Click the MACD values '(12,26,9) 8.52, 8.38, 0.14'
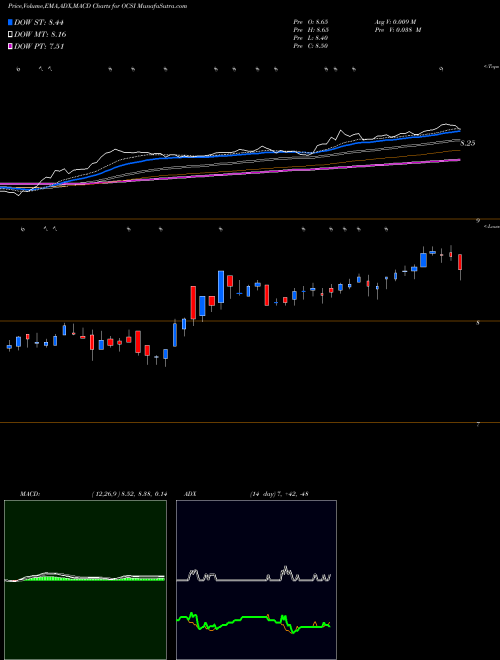This screenshot has height=660, width=500. pos(129,494)
